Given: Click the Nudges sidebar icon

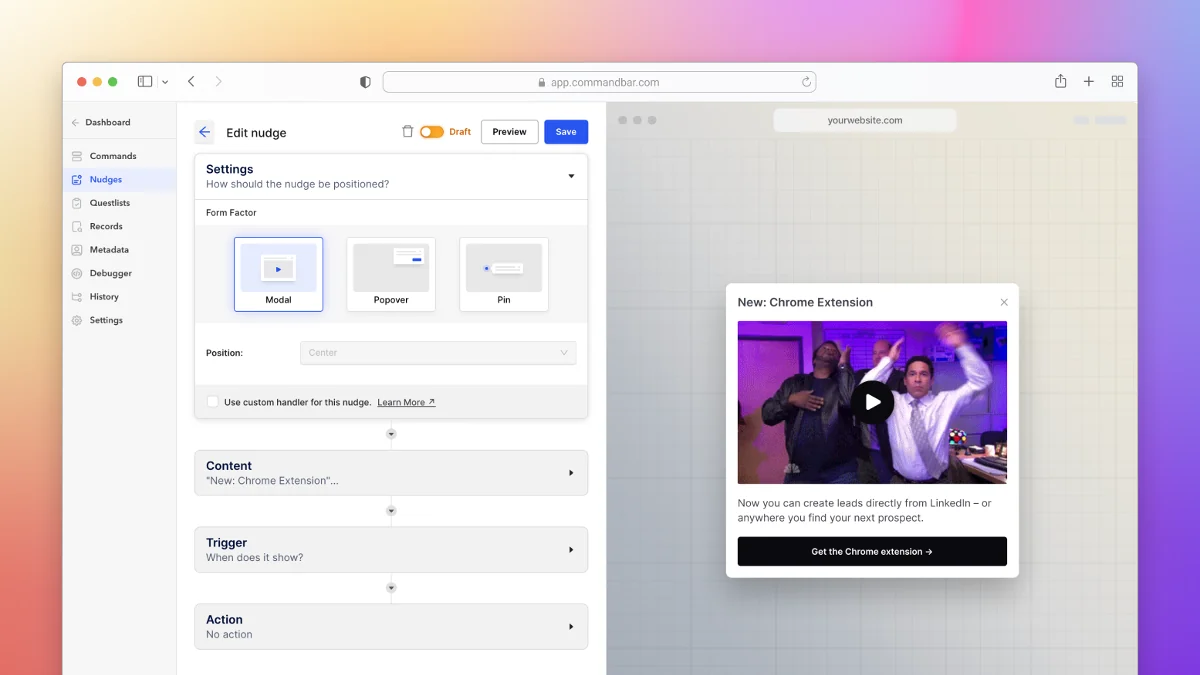Looking at the screenshot, I should (77, 180).
